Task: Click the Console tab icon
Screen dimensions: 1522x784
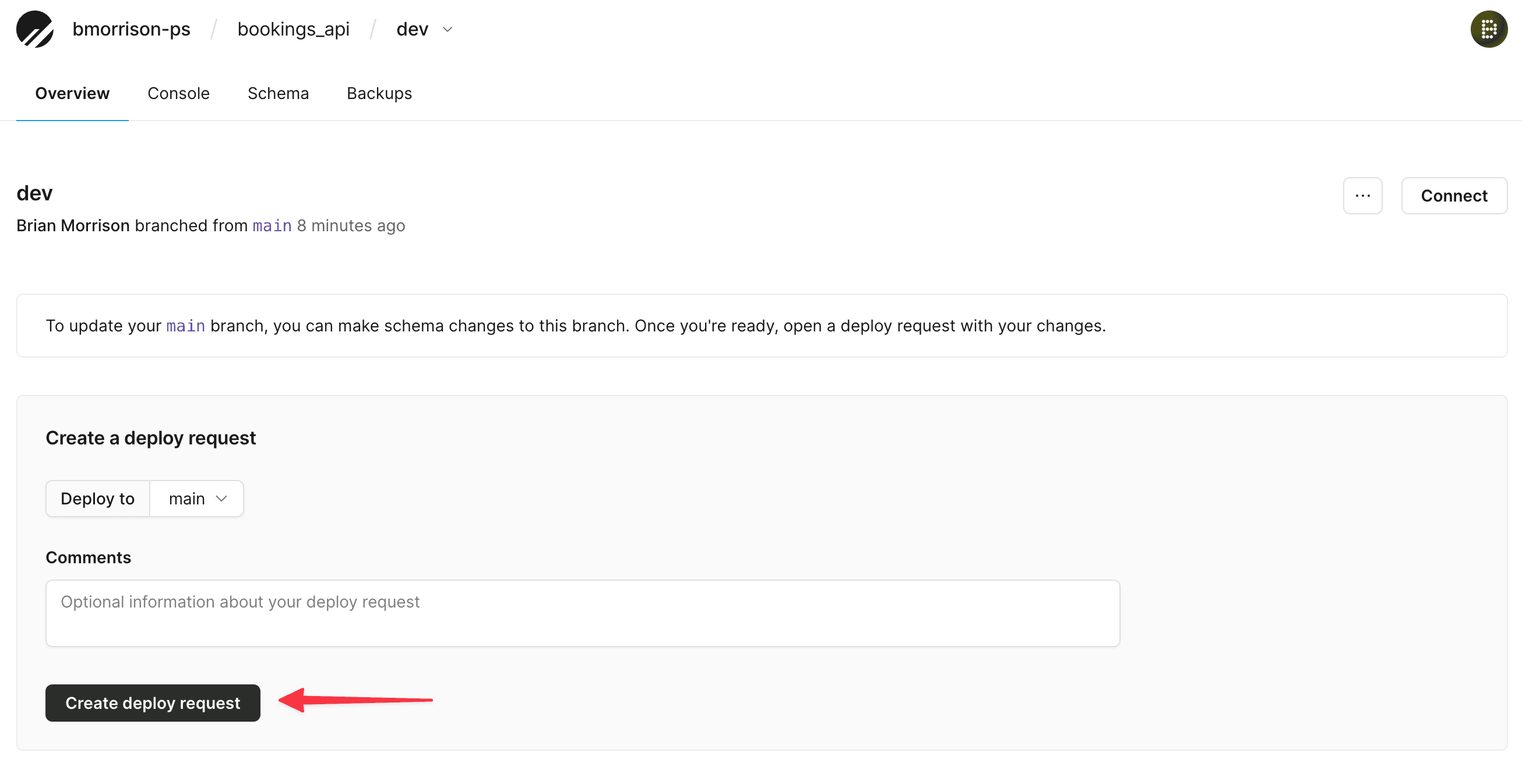Action: pos(178,93)
